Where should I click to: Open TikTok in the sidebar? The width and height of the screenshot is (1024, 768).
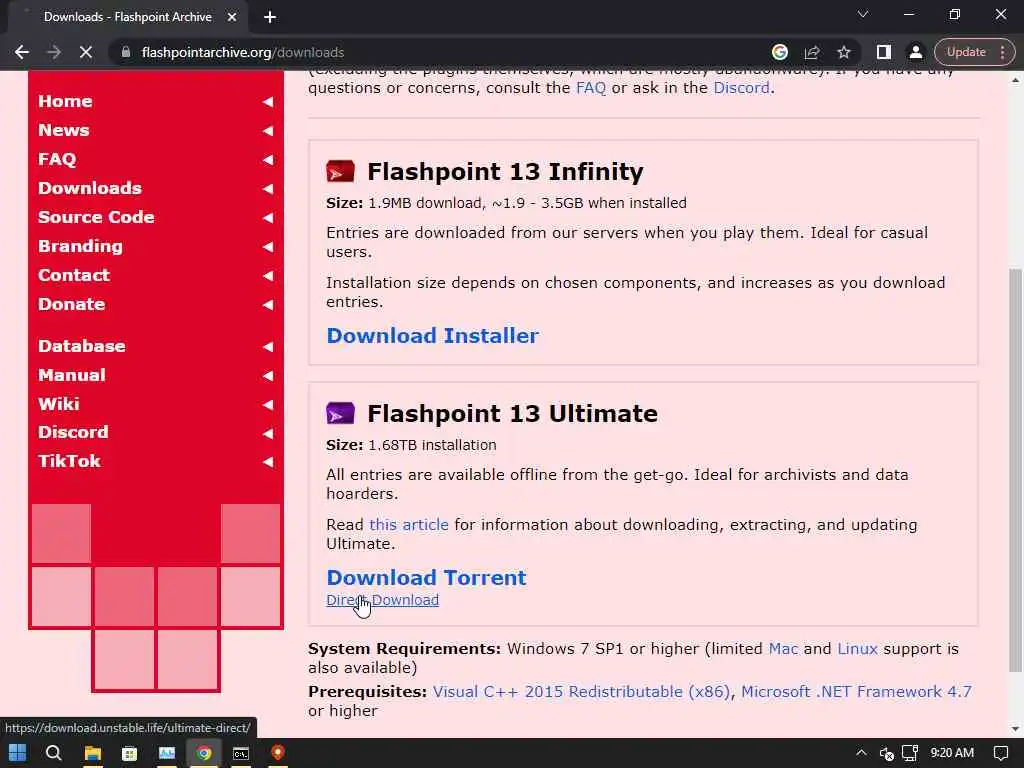point(69,461)
